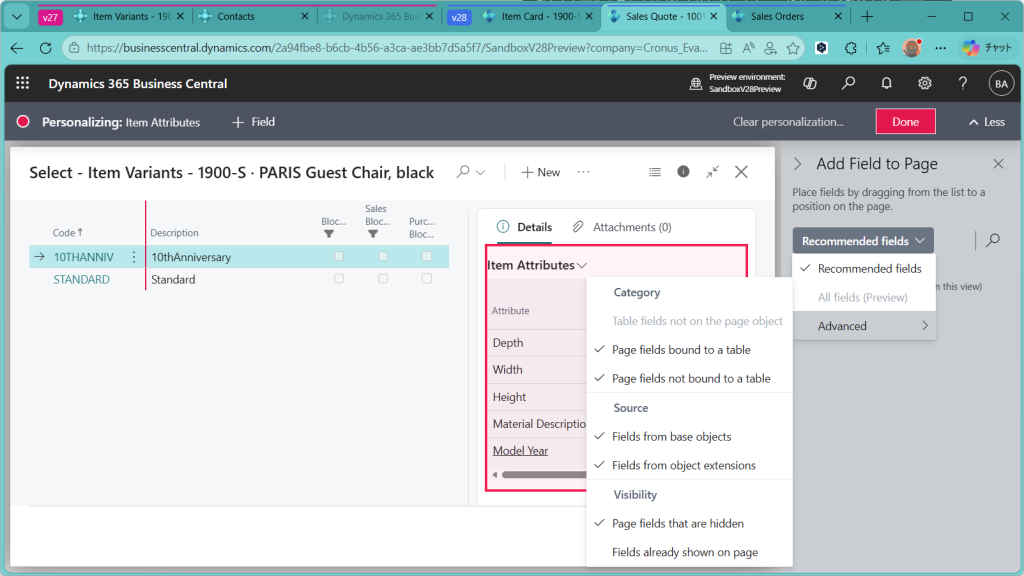Click the Clear personalization link
Screen dimensions: 1024x576
pos(788,122)
